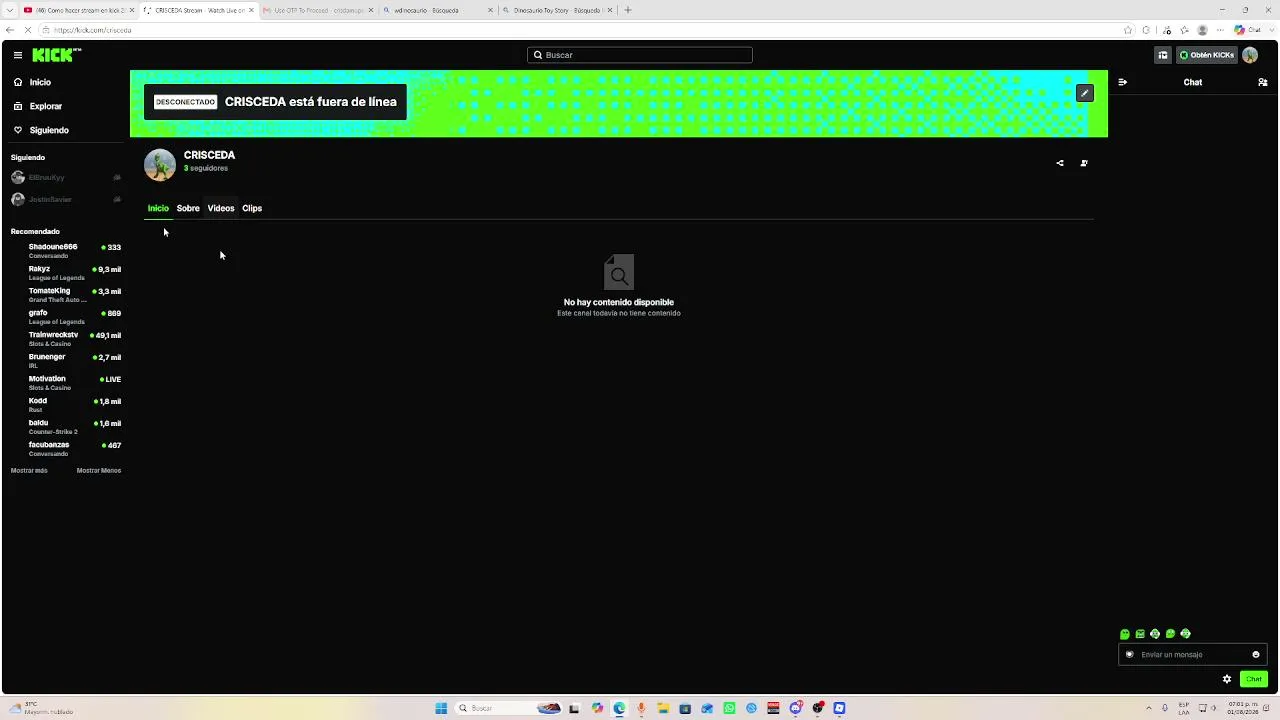The image size is (1280, 720).
Task: Open the Kick hamburger menu
Action: (18, 55)
